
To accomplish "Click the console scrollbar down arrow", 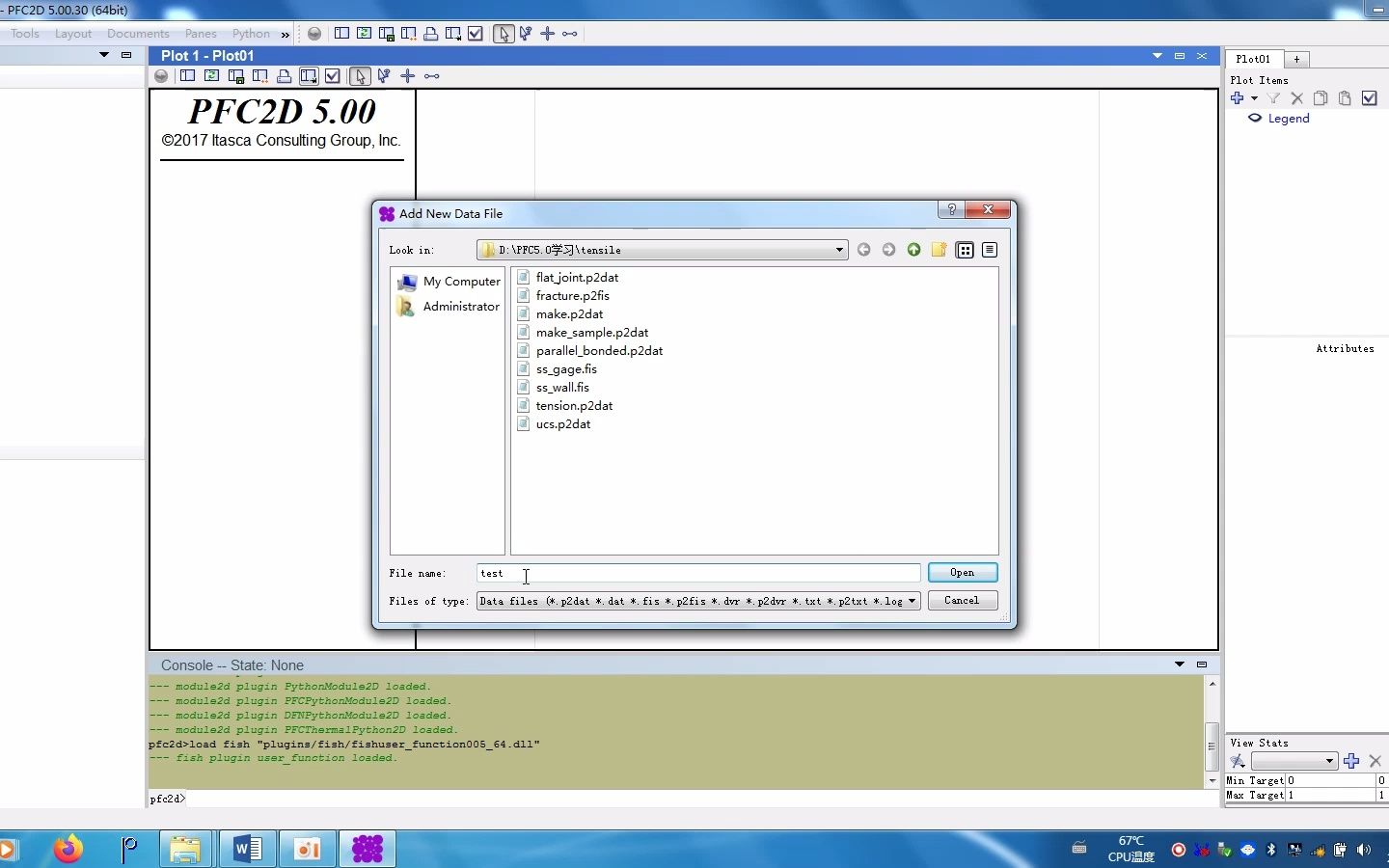I will [x=1212, y=781].
